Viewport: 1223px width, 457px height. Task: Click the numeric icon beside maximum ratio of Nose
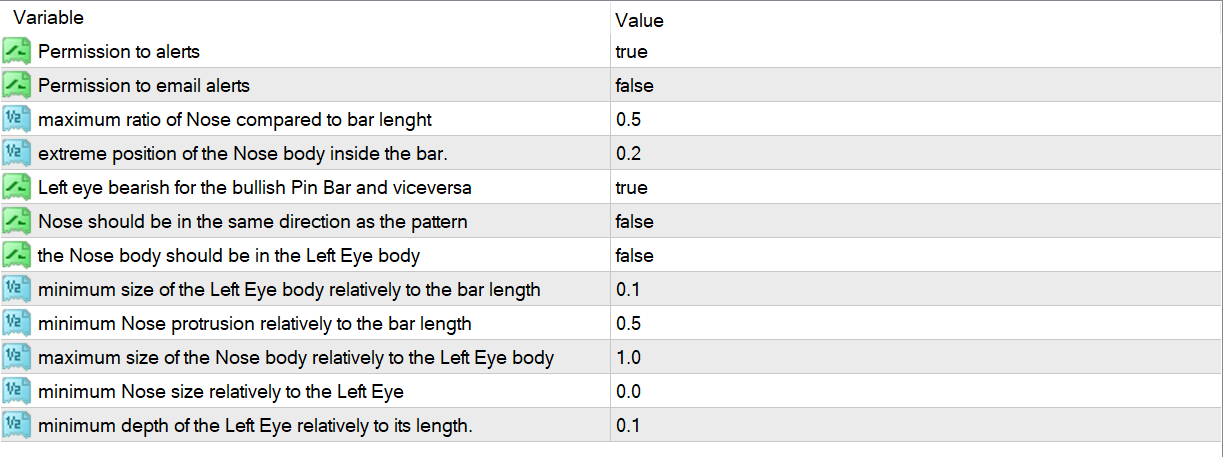(x=18, y=119)
